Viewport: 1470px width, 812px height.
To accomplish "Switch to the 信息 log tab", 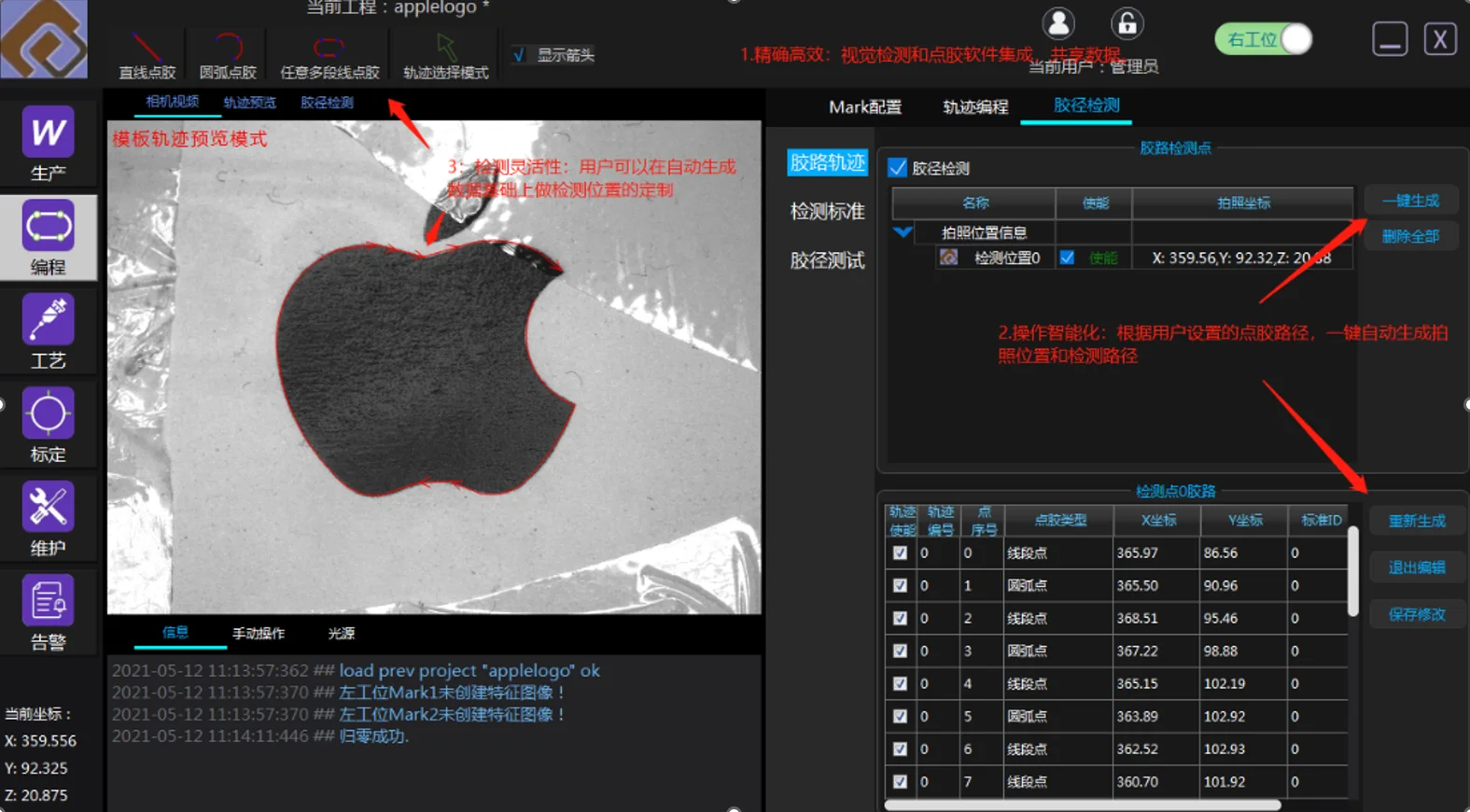I will click(x=175, y=633).
